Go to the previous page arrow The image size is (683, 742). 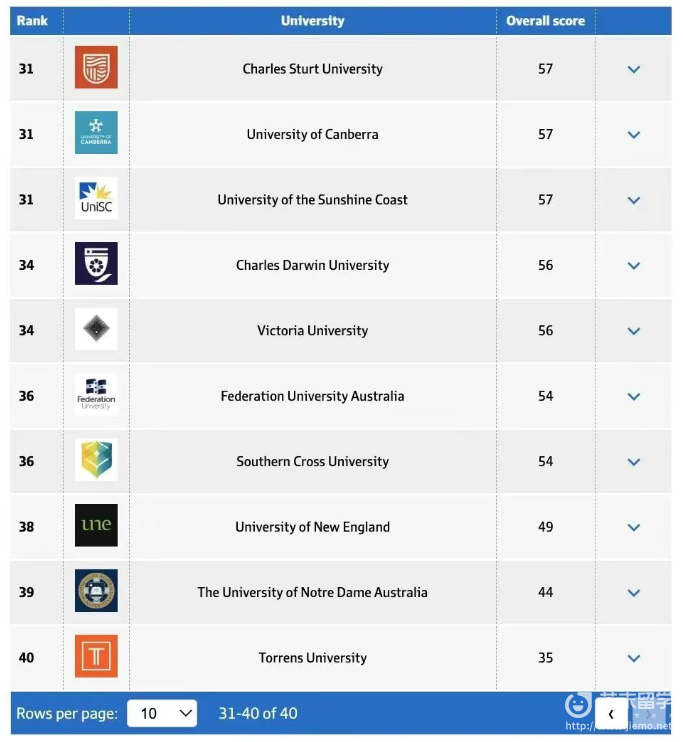(611, 714)
